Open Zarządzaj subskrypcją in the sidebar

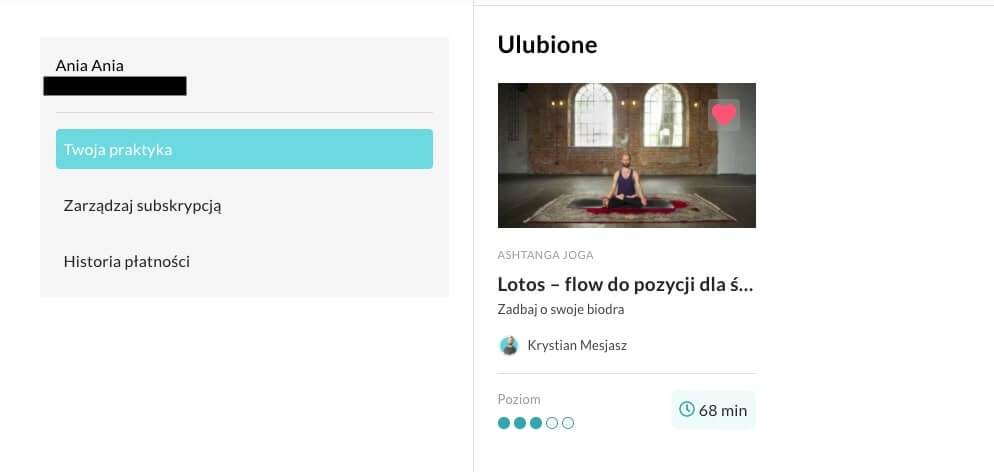point(142,206)
